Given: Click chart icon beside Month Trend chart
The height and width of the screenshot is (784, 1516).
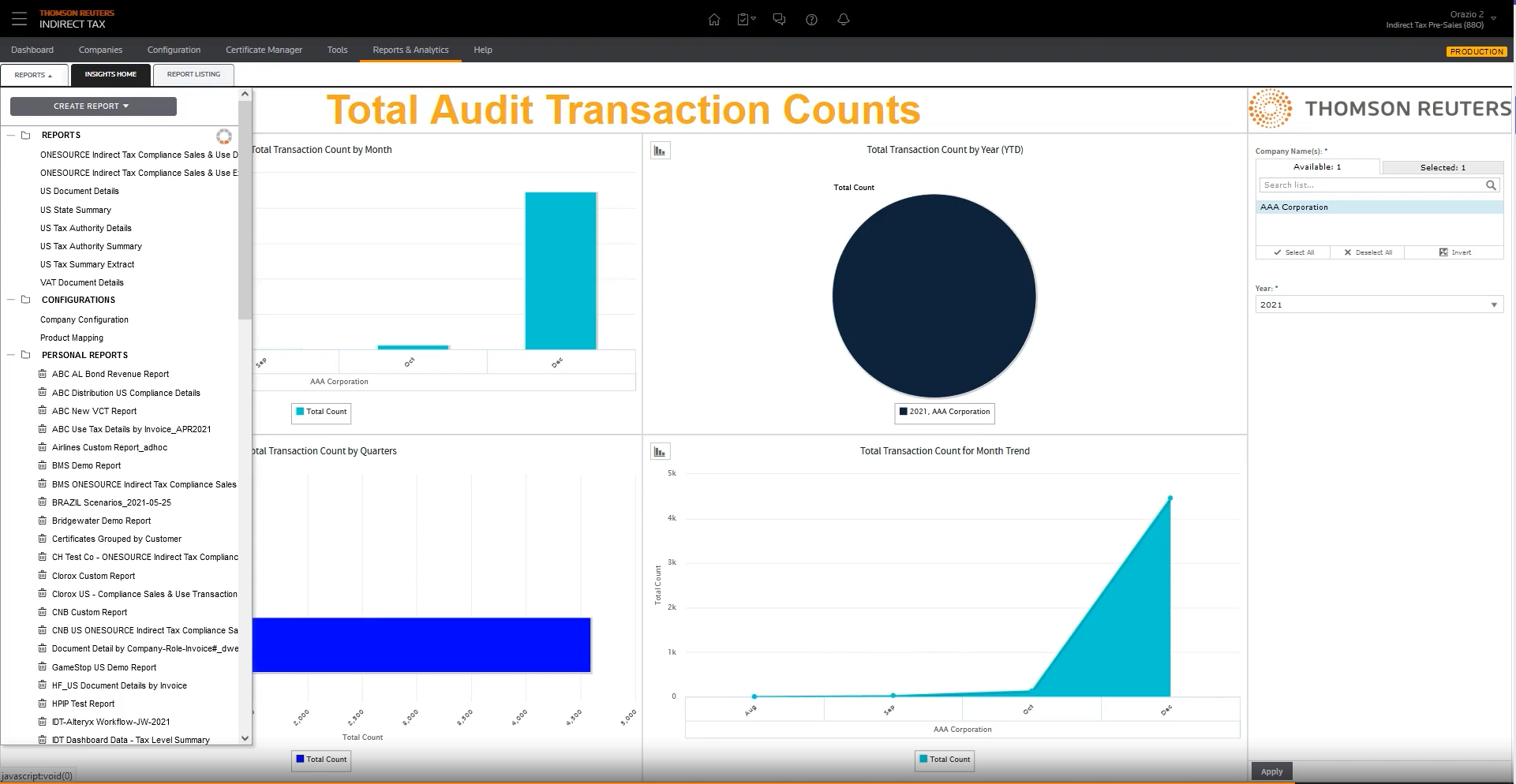Looking at the screenshot, I should 660,452.
